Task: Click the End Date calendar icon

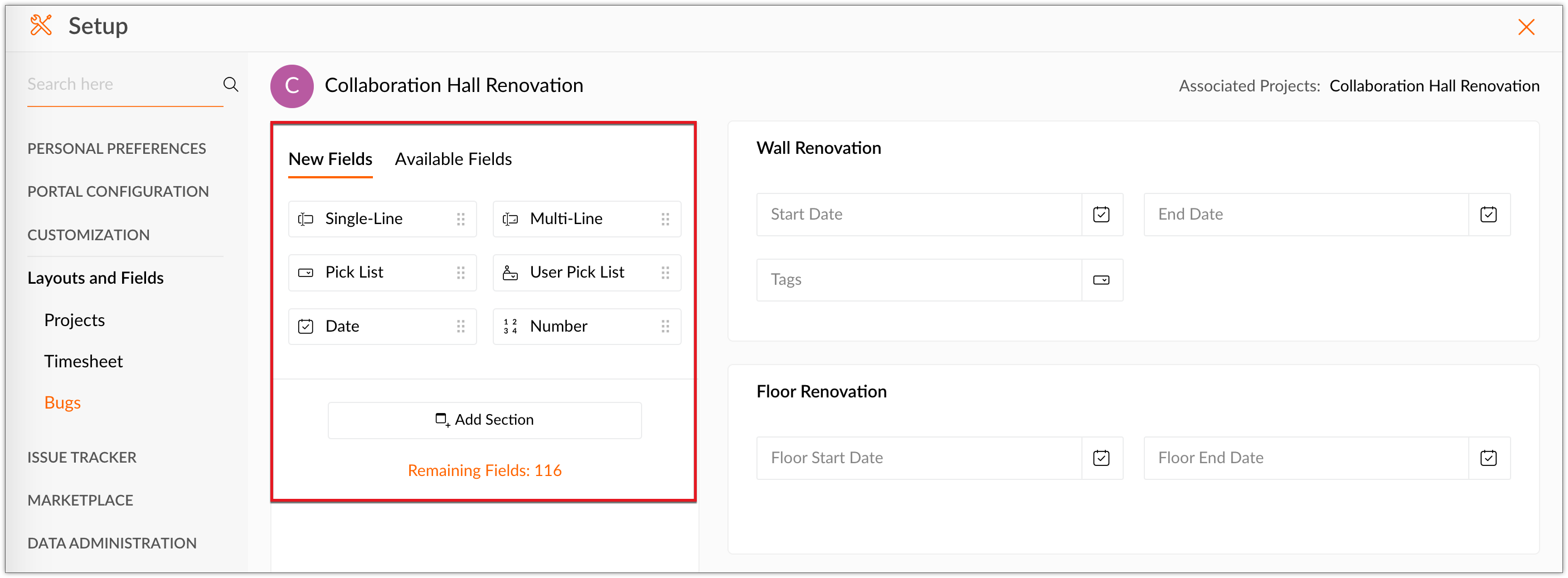Action: (x=1488, y=215)
